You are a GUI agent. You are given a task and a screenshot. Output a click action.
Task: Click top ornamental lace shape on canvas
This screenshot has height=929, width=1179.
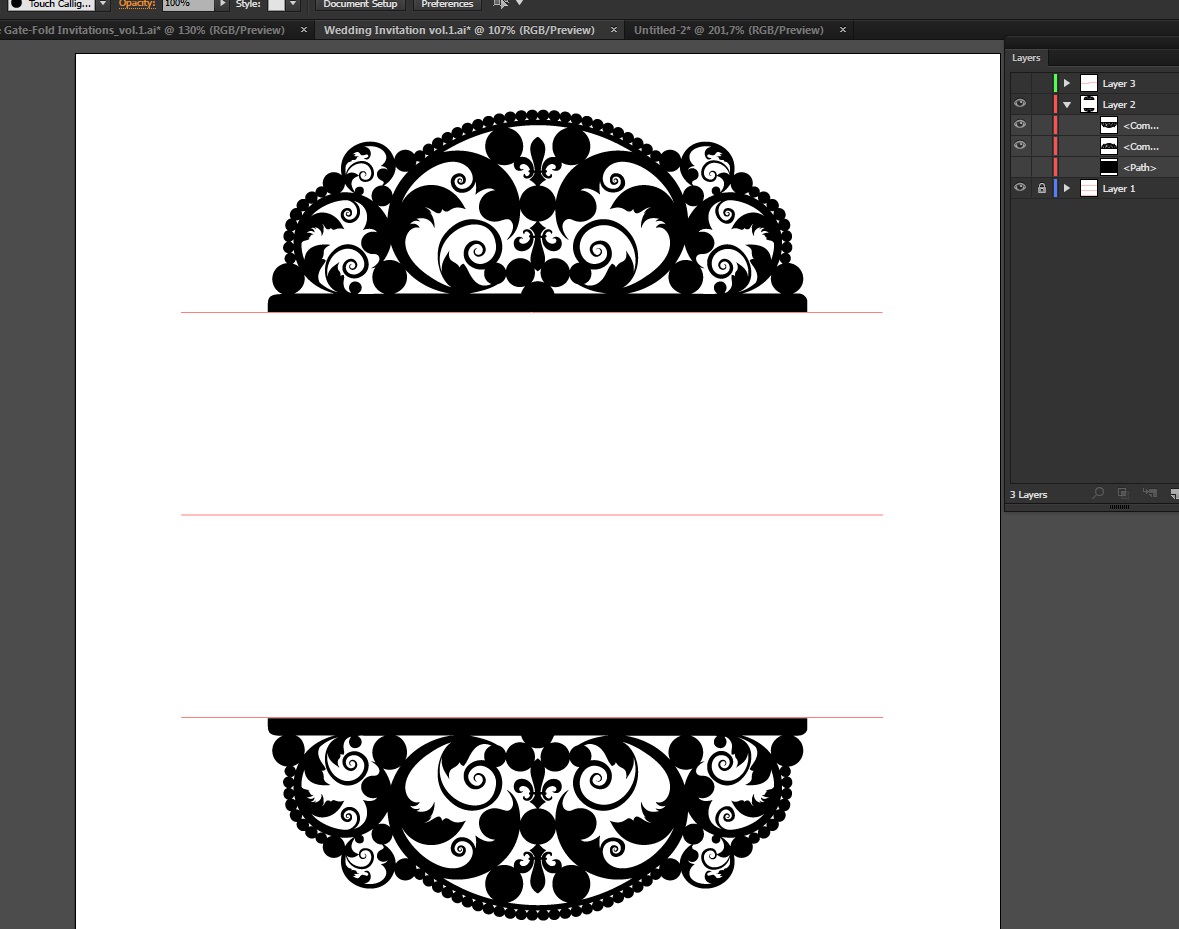(537, 210)
